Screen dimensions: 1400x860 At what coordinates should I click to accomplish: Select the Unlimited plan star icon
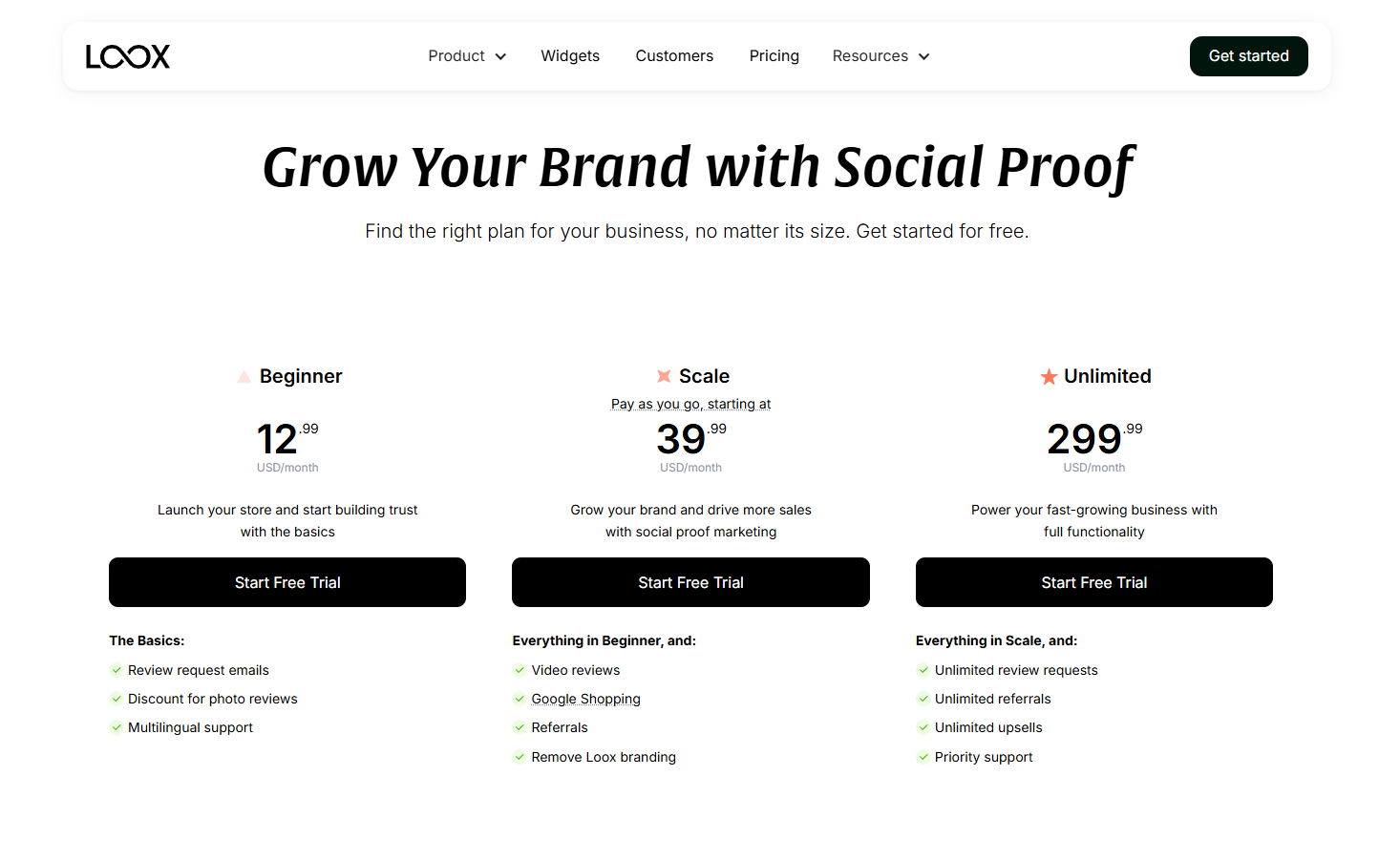[x=1049, y=375]
